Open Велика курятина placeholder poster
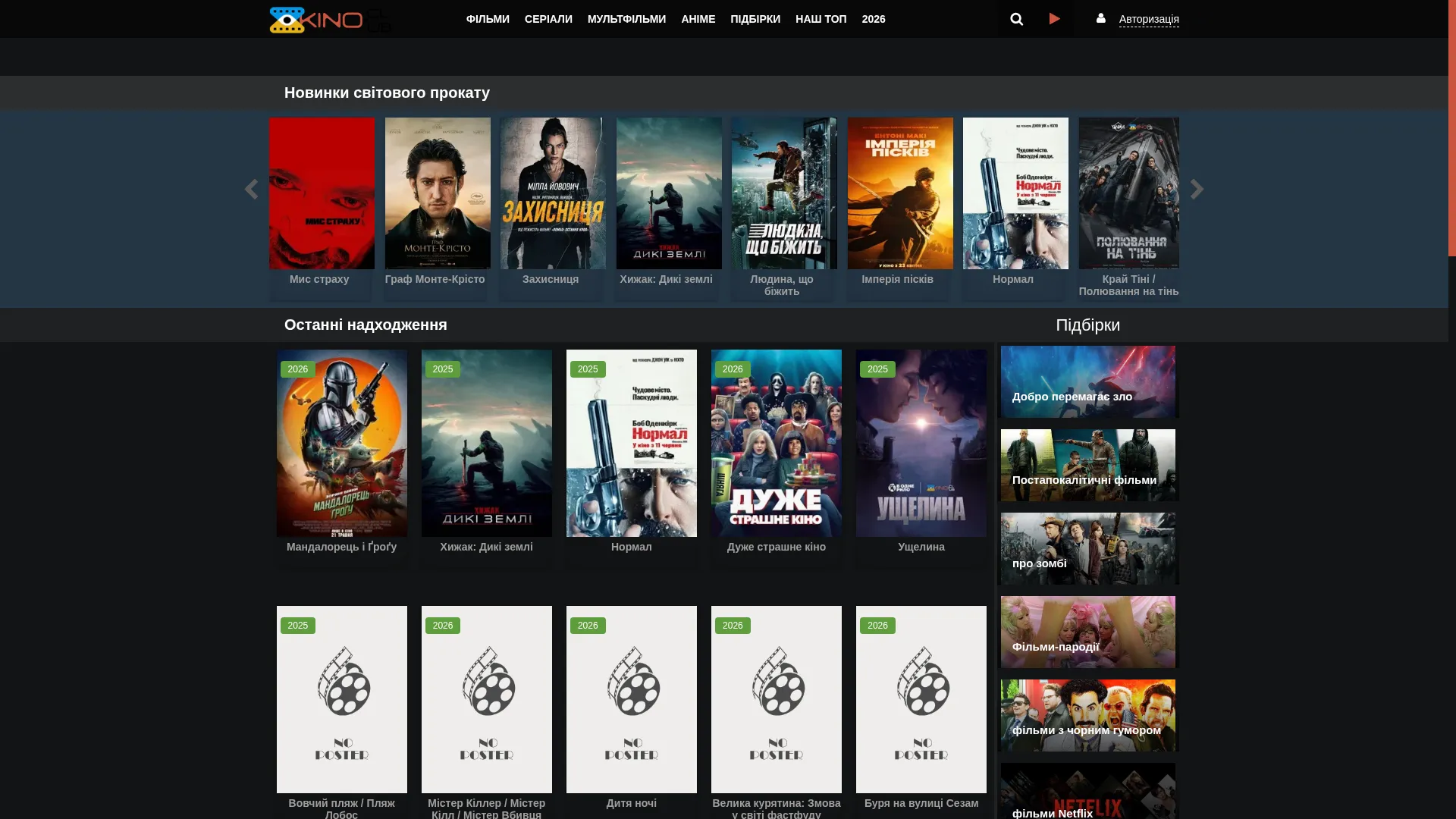Screen dimensions: 1456x819 777,699
